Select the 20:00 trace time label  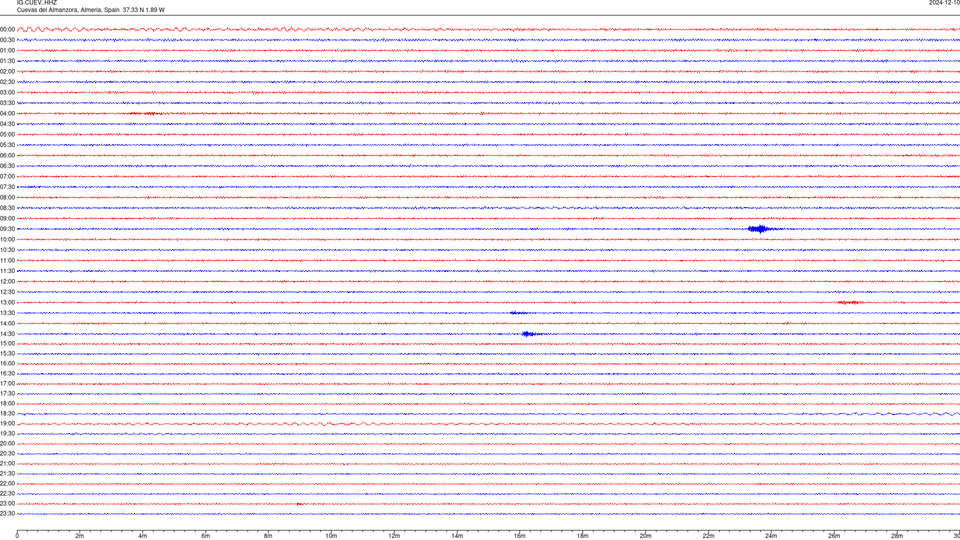[x=7, y=444]
